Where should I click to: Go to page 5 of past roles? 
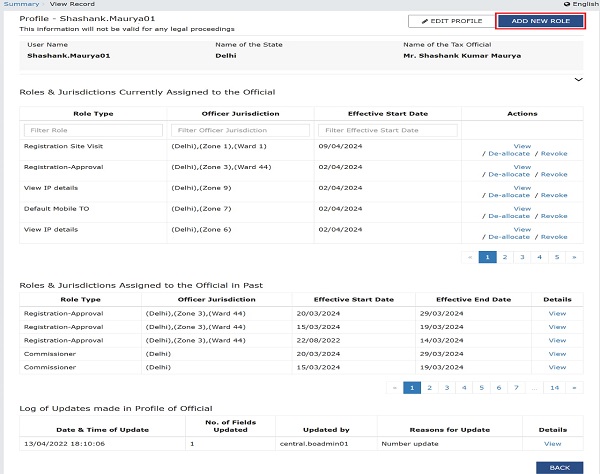click(x=481, y=388)
